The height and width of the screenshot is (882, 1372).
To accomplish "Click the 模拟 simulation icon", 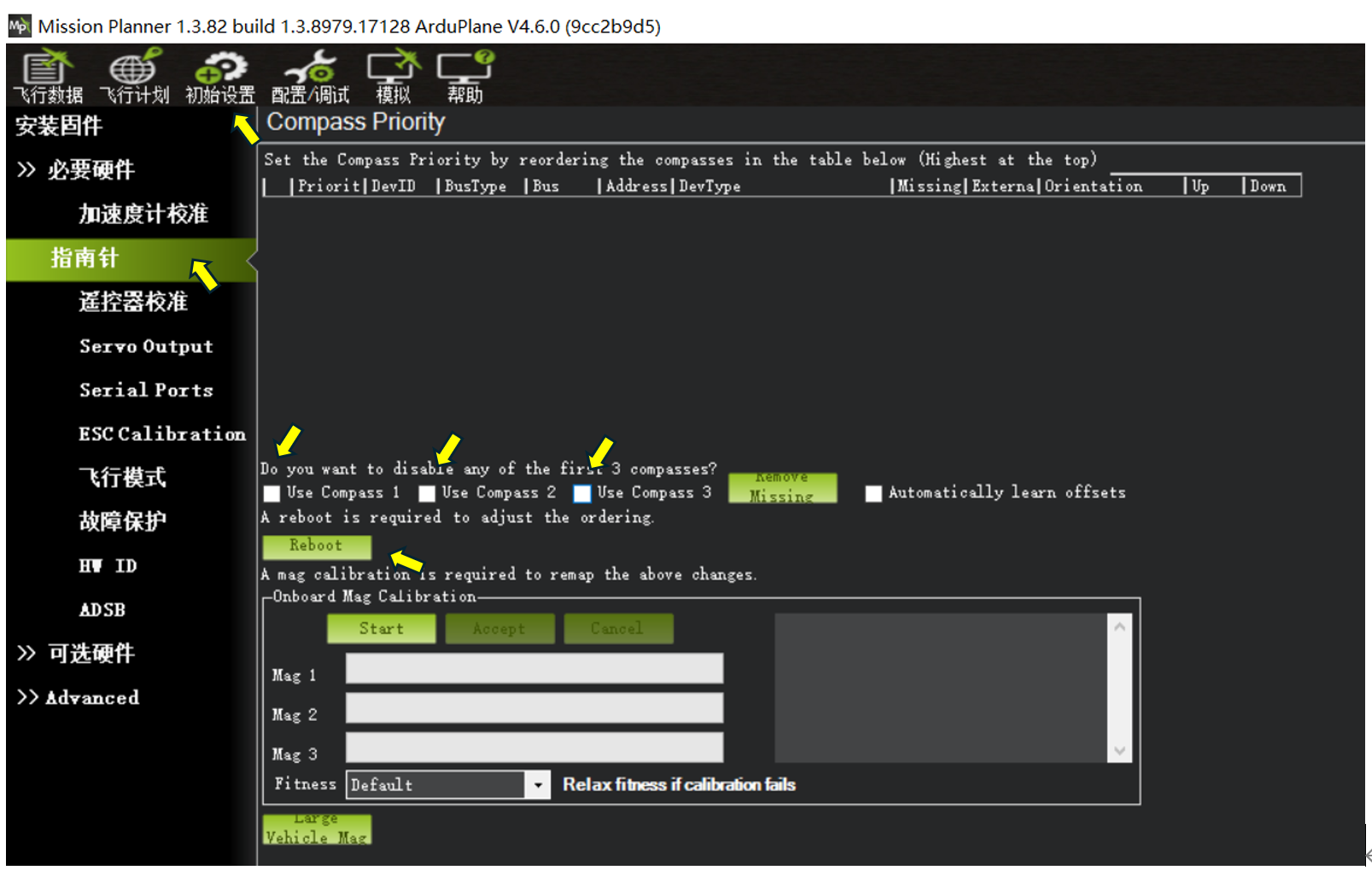I will pos(394,76).
